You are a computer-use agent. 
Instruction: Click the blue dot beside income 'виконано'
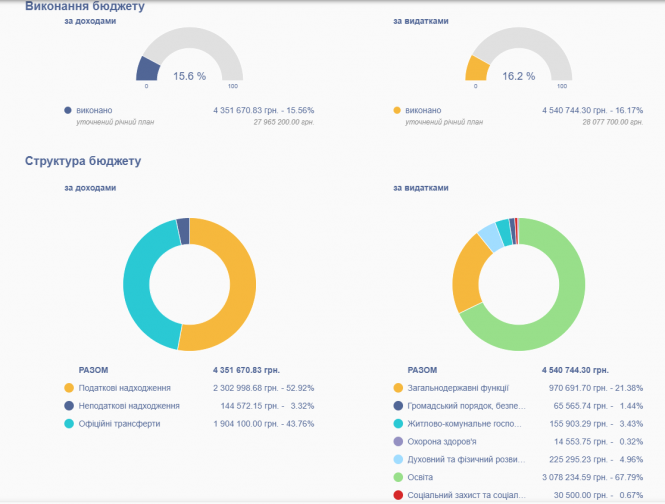[x=68, y=110]
